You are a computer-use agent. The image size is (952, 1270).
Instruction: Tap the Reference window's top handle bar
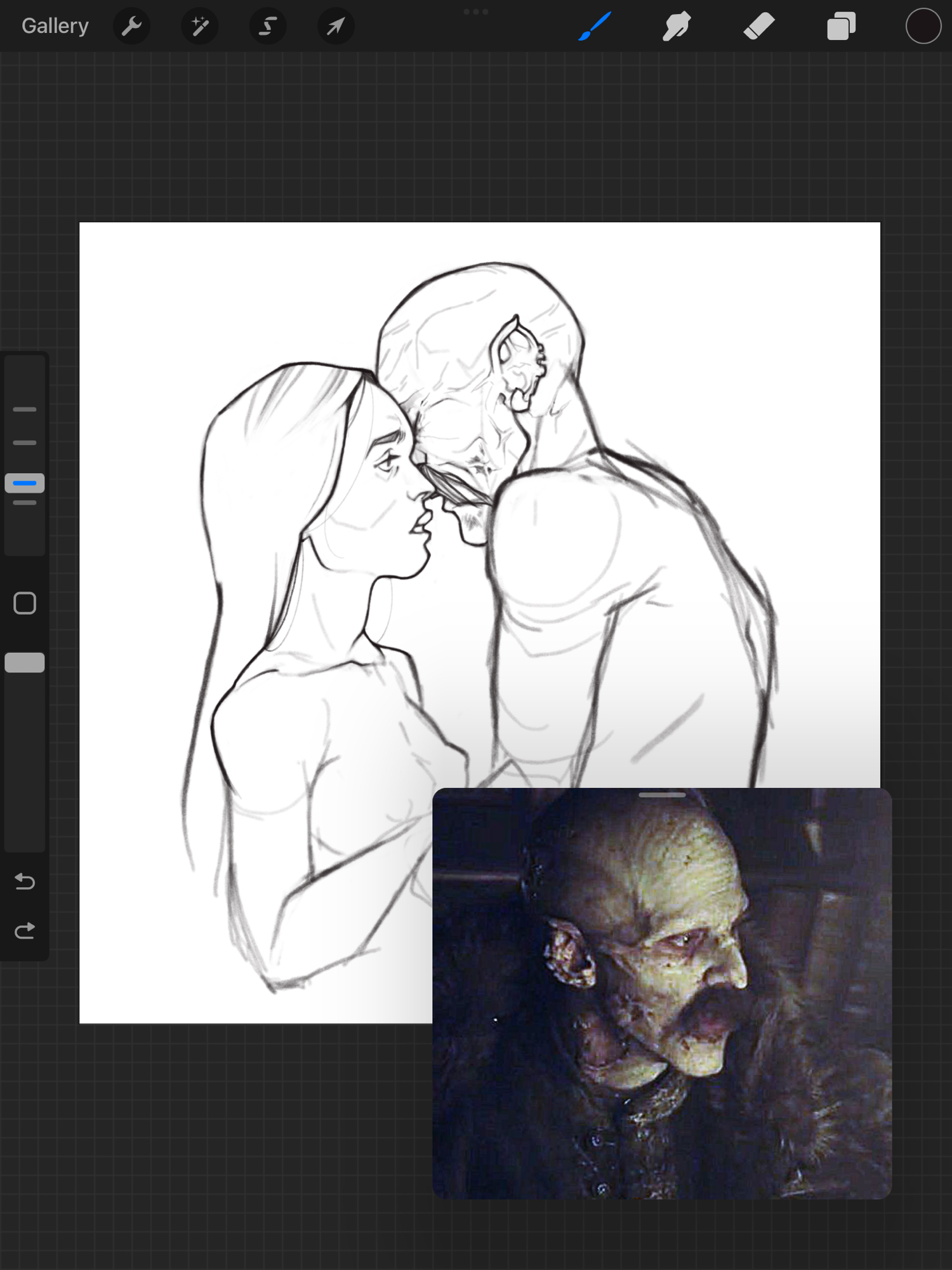(662, 795)
